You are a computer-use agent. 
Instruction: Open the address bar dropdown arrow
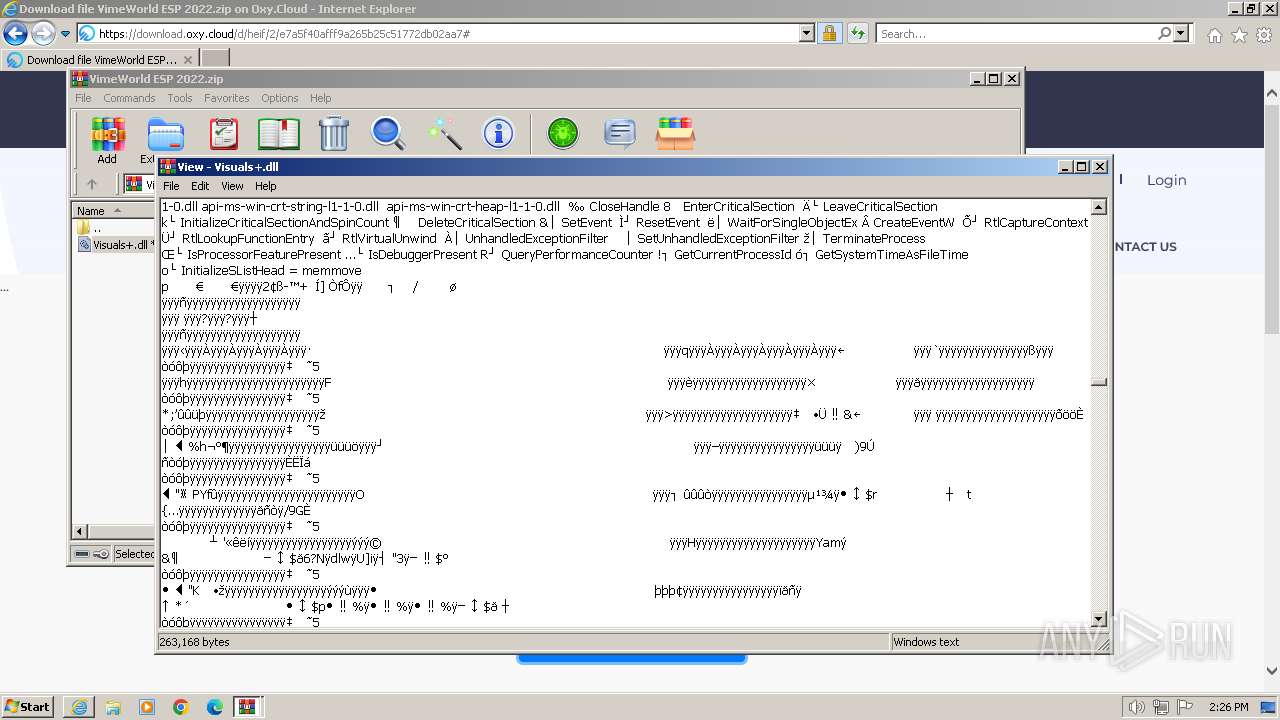(x=807, y=33)
